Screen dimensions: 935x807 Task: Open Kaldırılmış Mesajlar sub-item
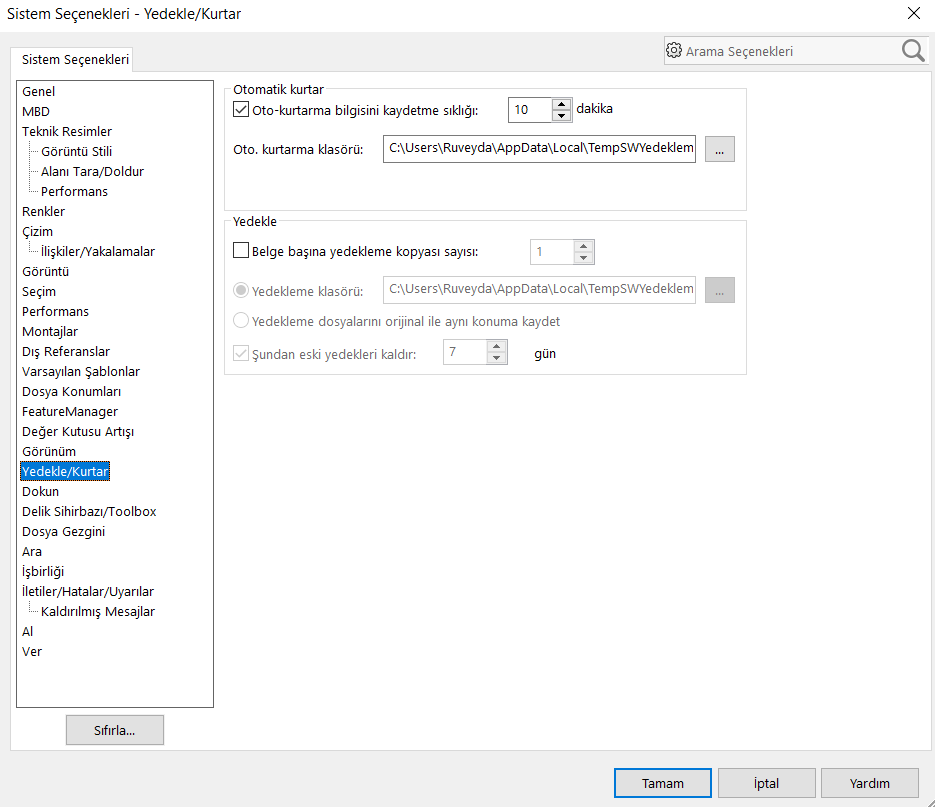98,611
